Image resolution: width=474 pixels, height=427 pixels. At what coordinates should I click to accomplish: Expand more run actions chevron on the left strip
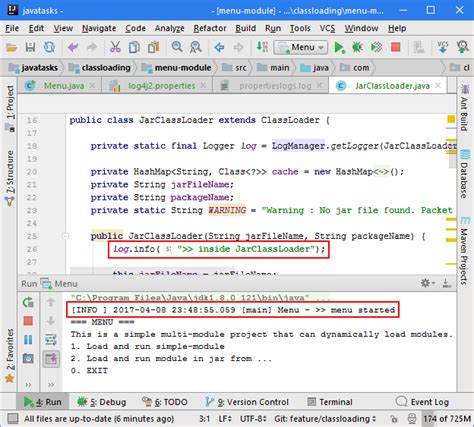28,385
